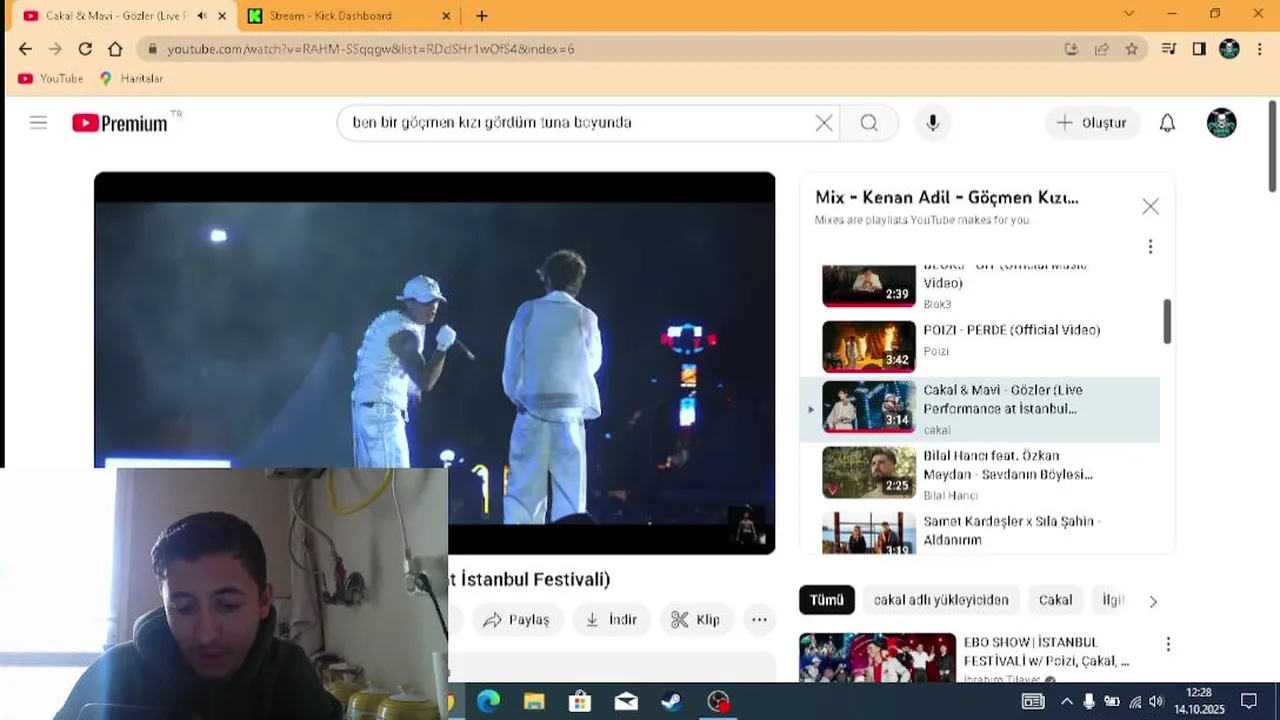Select the Cakal filter chip
This screenshot has height=720, width=1280.
(x=1055, y=600)
